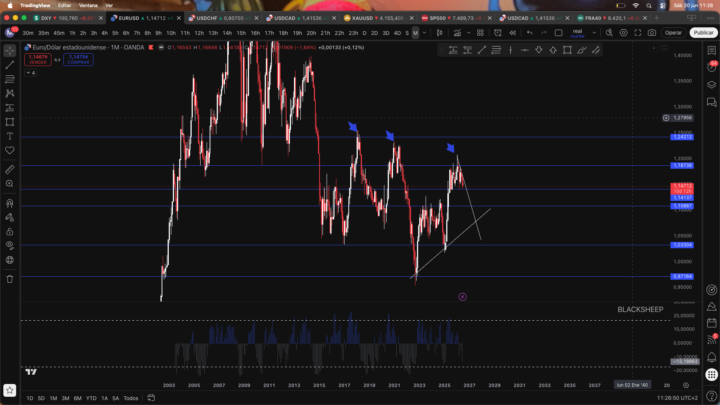Open the layout setup square icon

(558, 33)
